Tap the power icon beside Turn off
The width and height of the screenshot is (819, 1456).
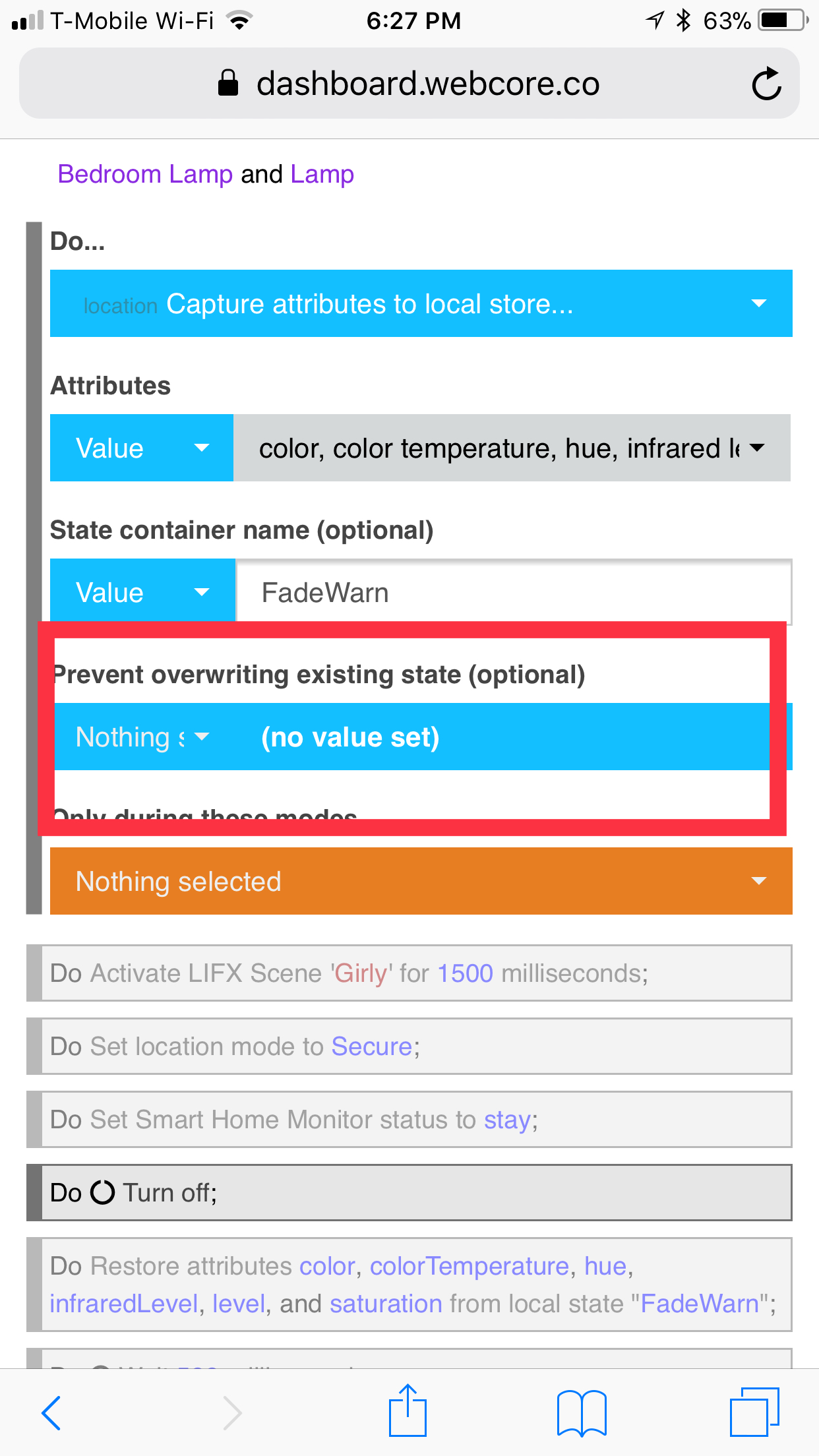tap(102, 1192)
